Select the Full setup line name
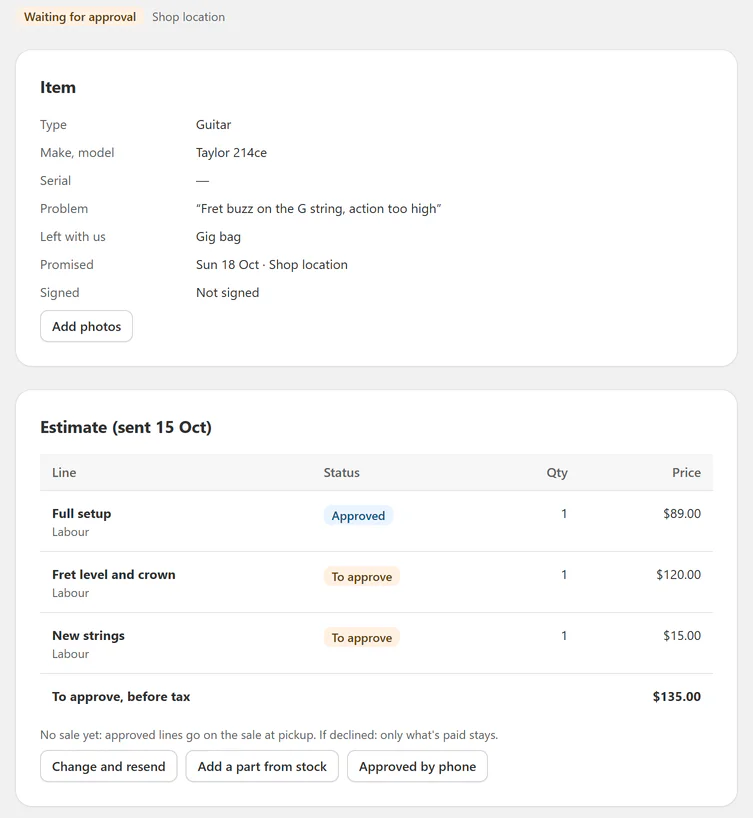Screen dimensions: 753x818 81,513
